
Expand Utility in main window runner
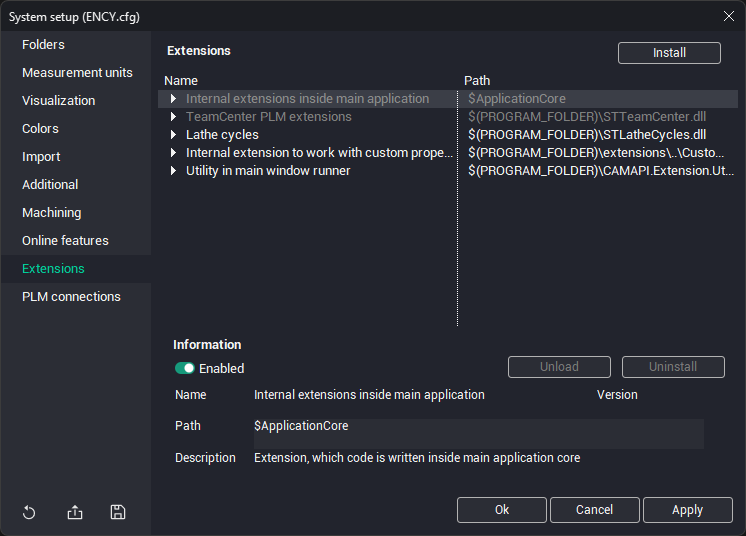click(173, 171)
